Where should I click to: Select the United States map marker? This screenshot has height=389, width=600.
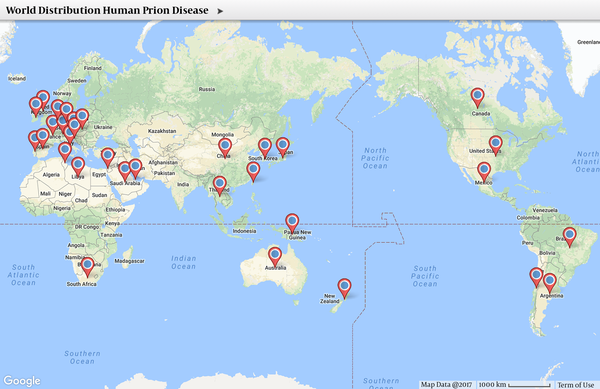click(496, 146)
